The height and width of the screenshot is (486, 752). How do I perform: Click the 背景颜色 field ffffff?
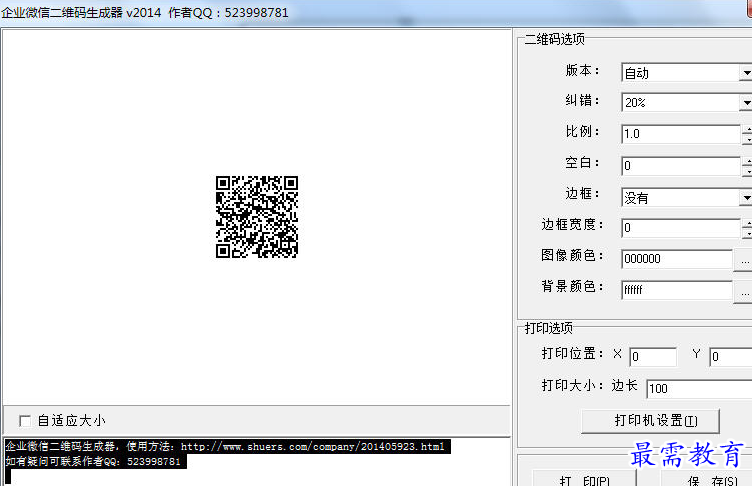(677, 290)
